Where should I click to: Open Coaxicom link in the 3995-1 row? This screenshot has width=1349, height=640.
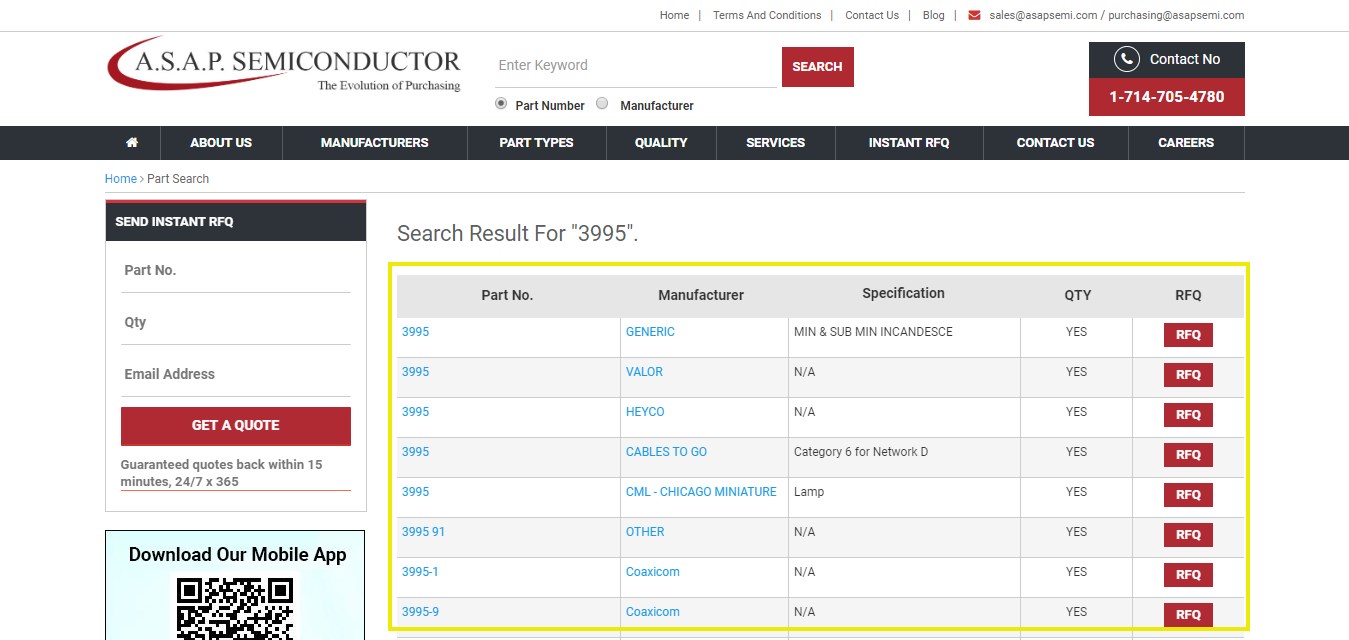(x=653, y=572)
